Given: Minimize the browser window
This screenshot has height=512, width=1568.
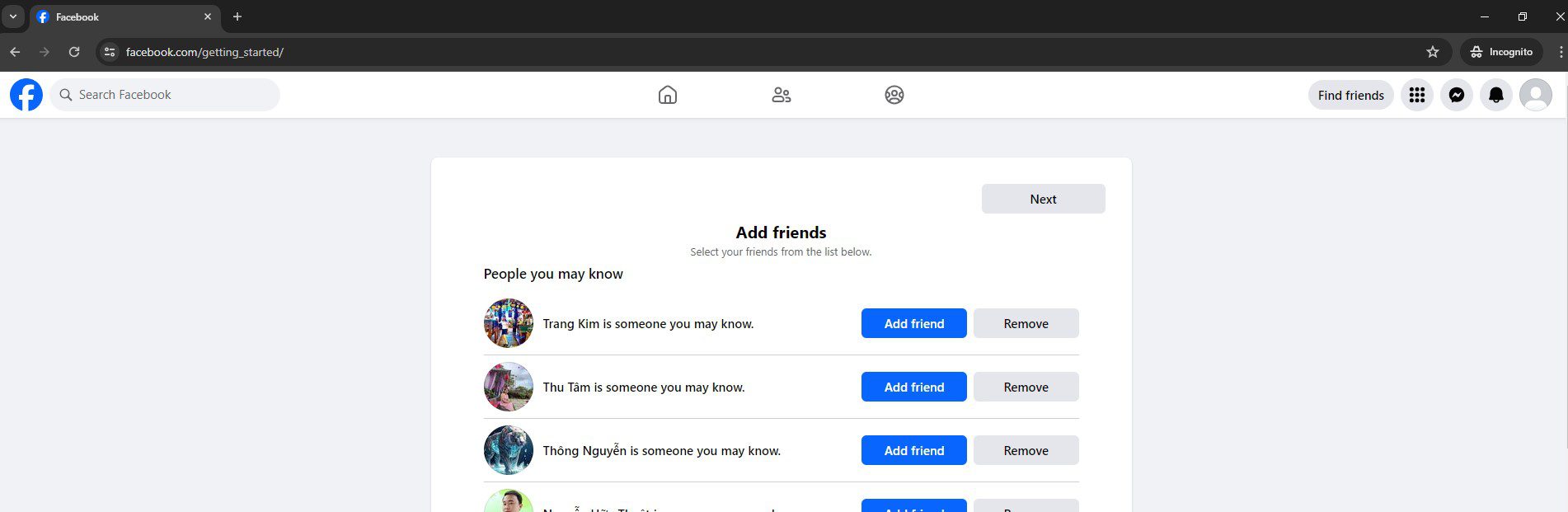Looking at the screenshot, I should click(1484, 16).
